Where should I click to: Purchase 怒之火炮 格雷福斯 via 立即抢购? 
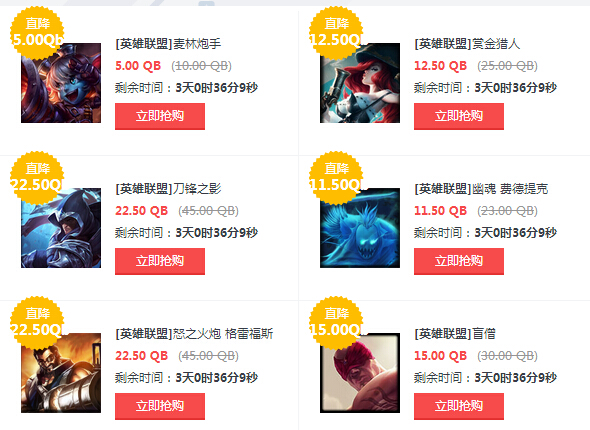coord(160,406)
